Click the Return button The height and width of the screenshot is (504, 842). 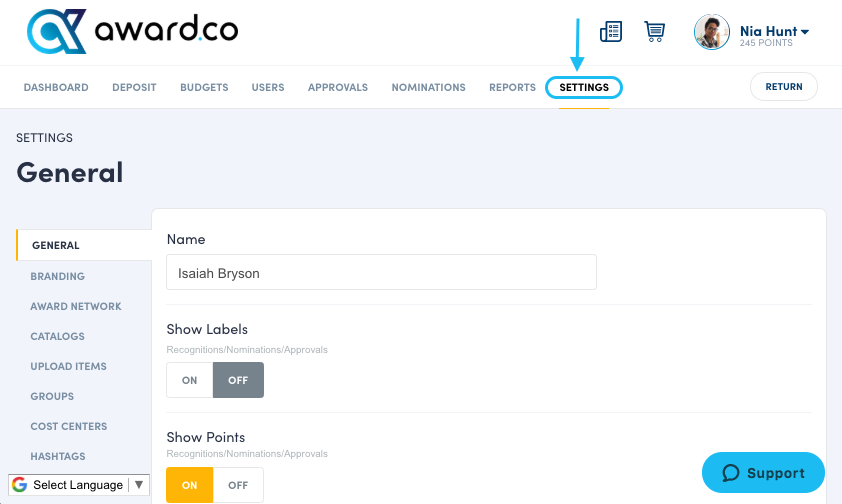[784, 87]
